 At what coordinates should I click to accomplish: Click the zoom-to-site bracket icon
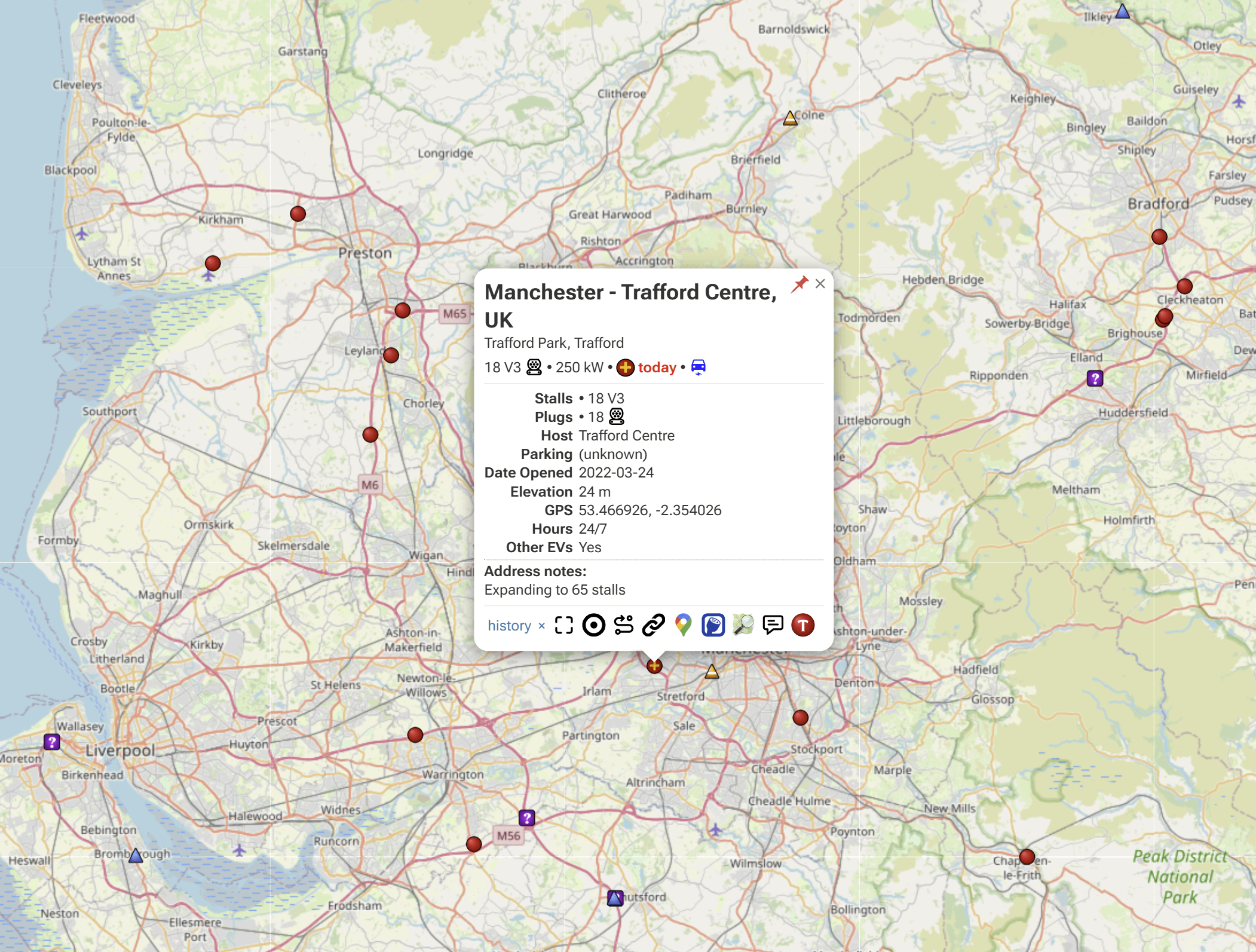point(563,625)
